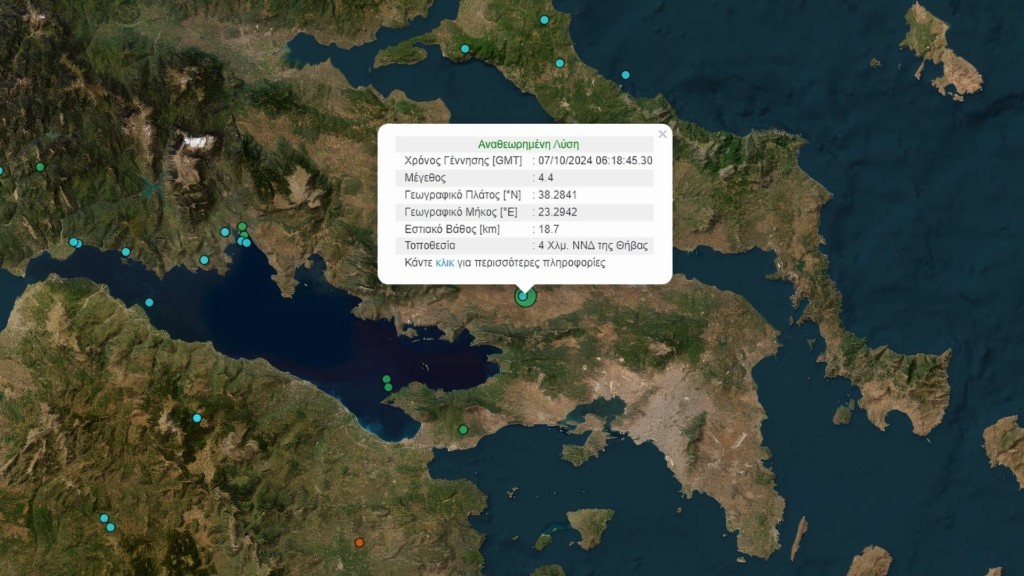Click the 'Εστιακό Βάθος [km]' label
Image resolution: width=1024 pixels, height=576 pixels.
pyautogui.click(x=452, y=229)
